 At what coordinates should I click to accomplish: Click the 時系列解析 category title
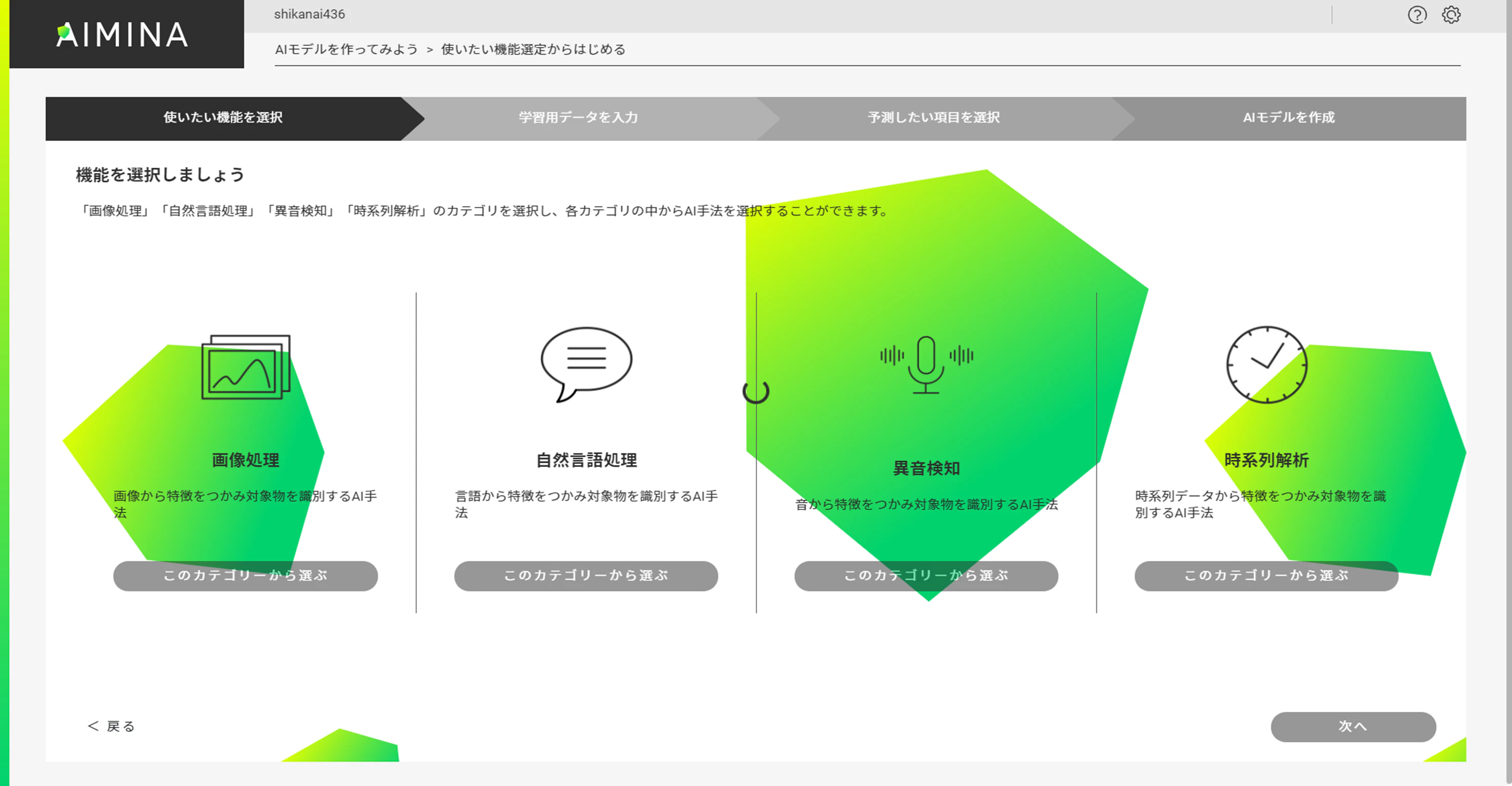[x=1267, y=460]
